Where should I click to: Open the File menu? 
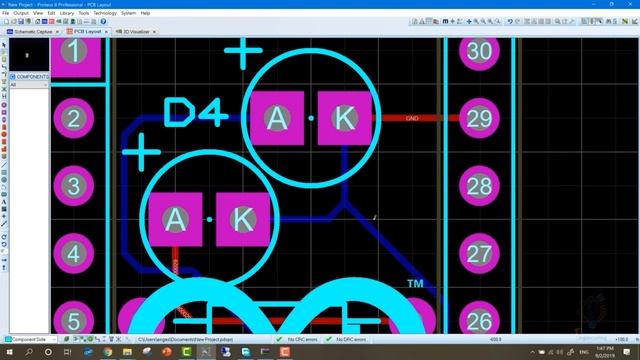(5, 13)
